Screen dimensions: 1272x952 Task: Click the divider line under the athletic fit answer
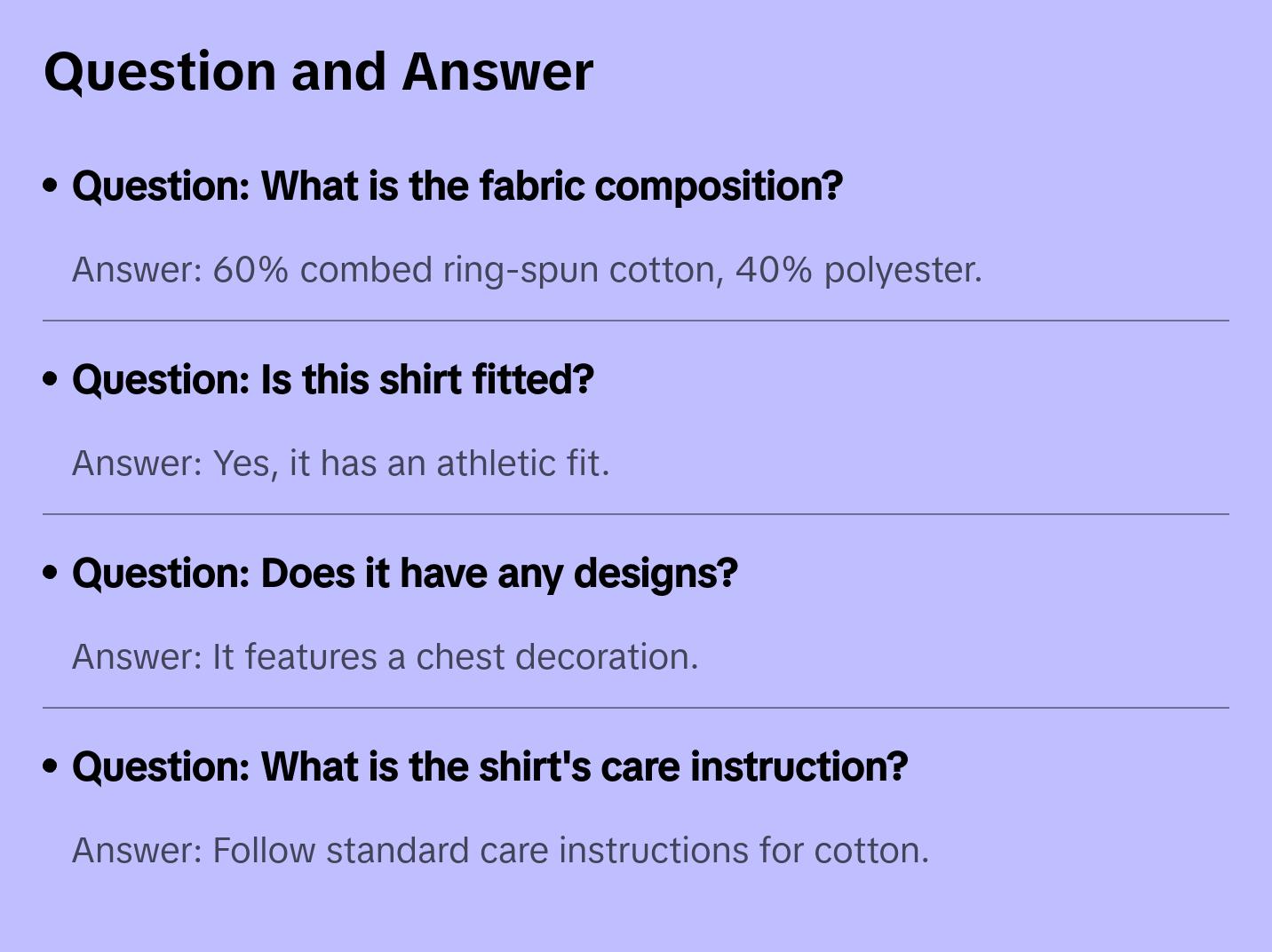pyautogui.click(x=636, y=514)
